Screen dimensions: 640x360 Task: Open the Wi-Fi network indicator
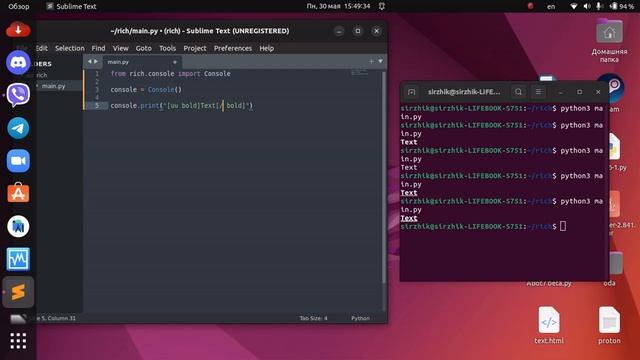point(574,6)
